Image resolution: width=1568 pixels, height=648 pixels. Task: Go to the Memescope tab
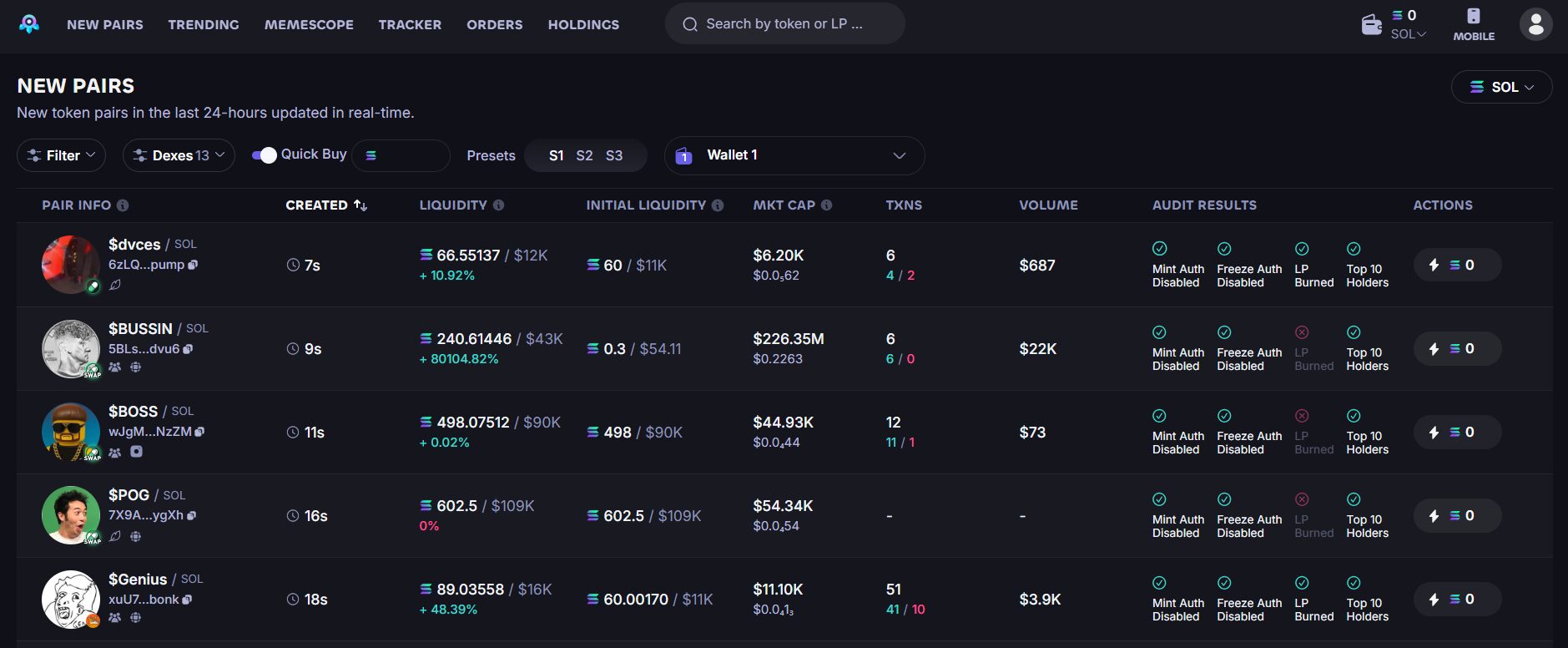[x=309, y=25]
